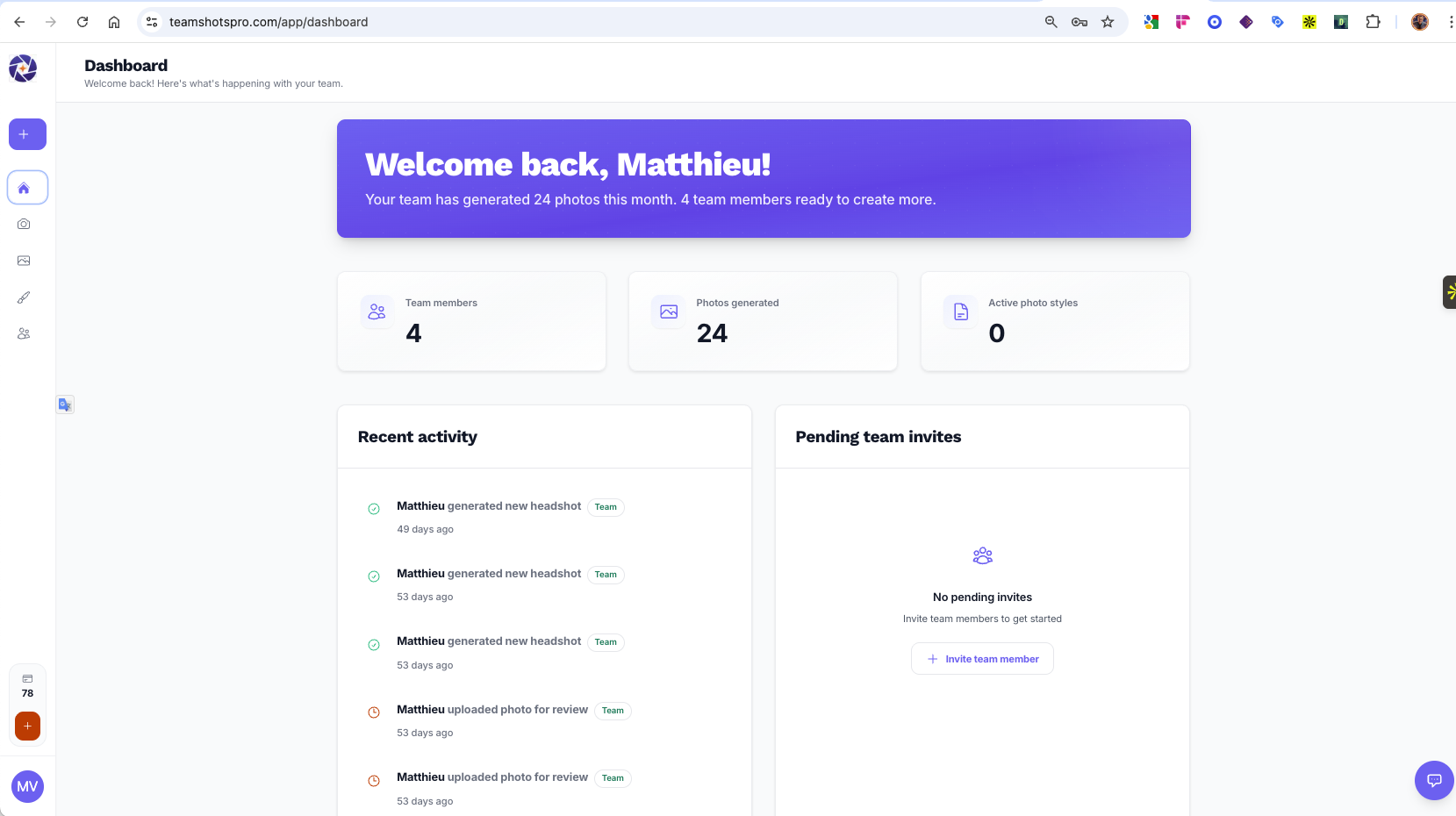The image size is (1456, 816).
Task: Open the camera icon in the sidebar
Action: [x=24, y=225]
